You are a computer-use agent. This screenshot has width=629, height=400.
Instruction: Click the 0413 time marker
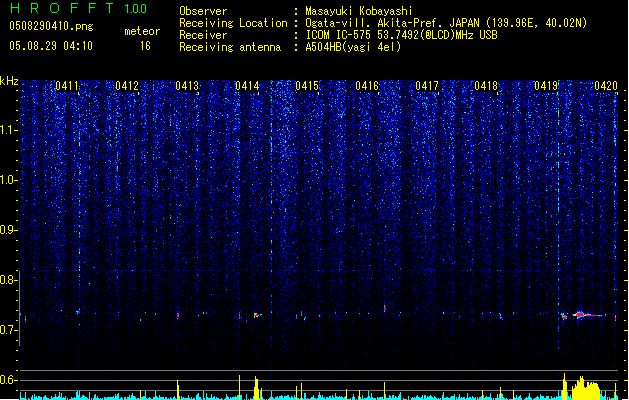(187, 86)
